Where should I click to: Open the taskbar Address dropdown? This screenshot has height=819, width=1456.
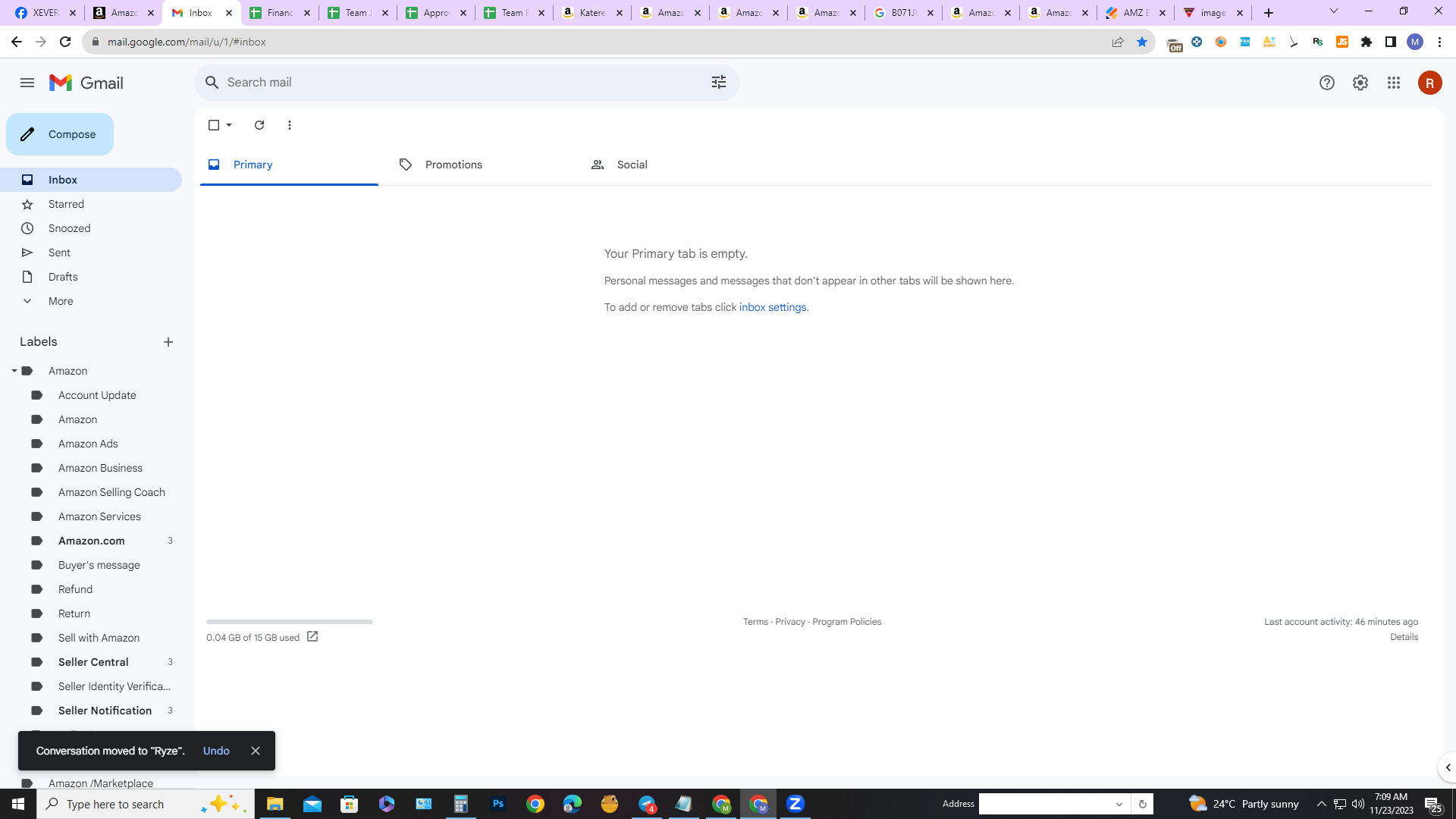coord(1119,804)
